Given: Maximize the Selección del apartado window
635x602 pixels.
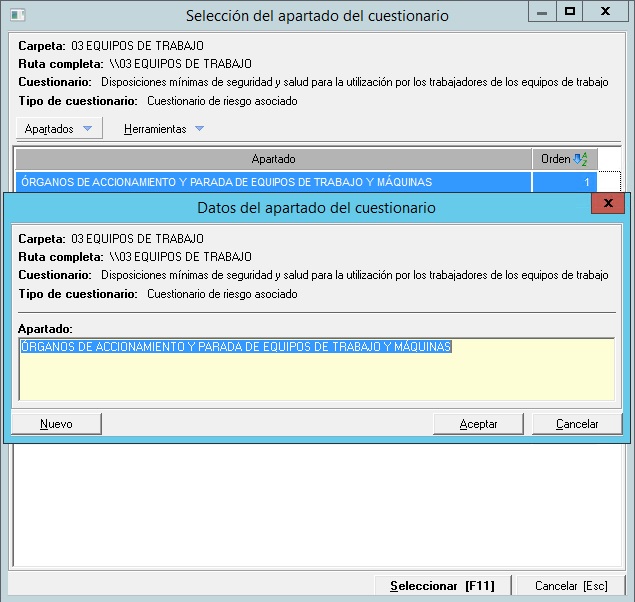Looking at the screenshot, I should pyautogui.click(x=570, y=12).
